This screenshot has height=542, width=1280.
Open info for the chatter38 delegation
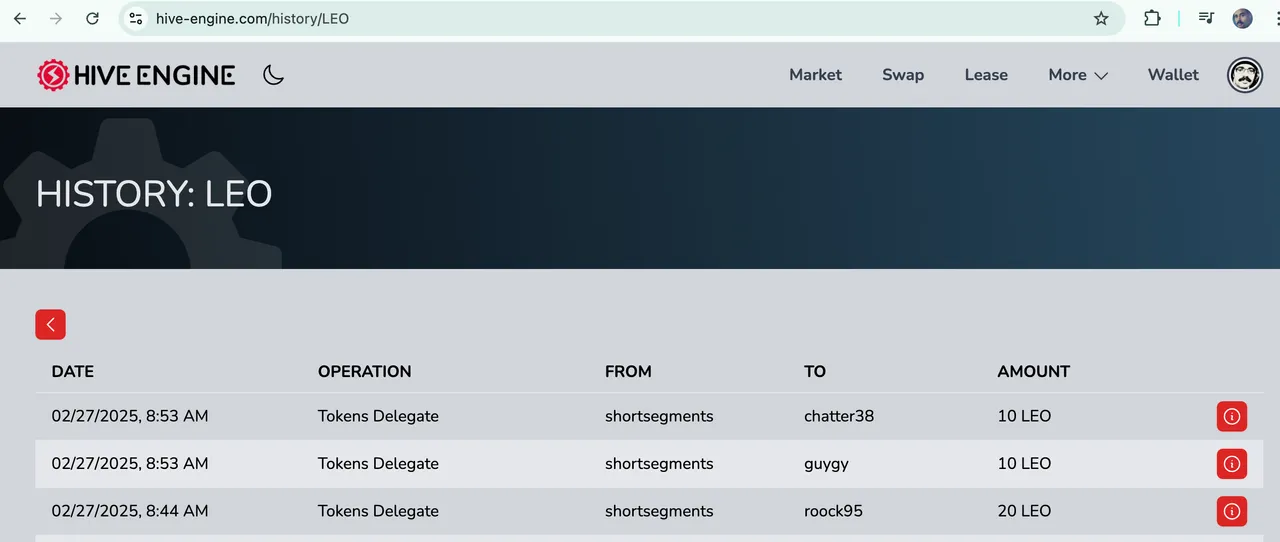pos(1232,416)
